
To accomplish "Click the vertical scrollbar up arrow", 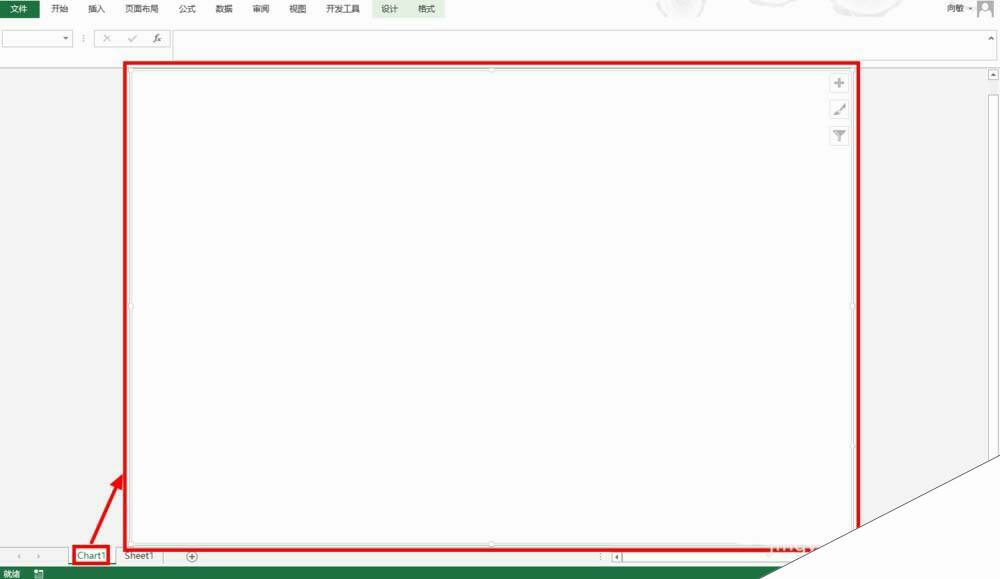I will (992, 73).
